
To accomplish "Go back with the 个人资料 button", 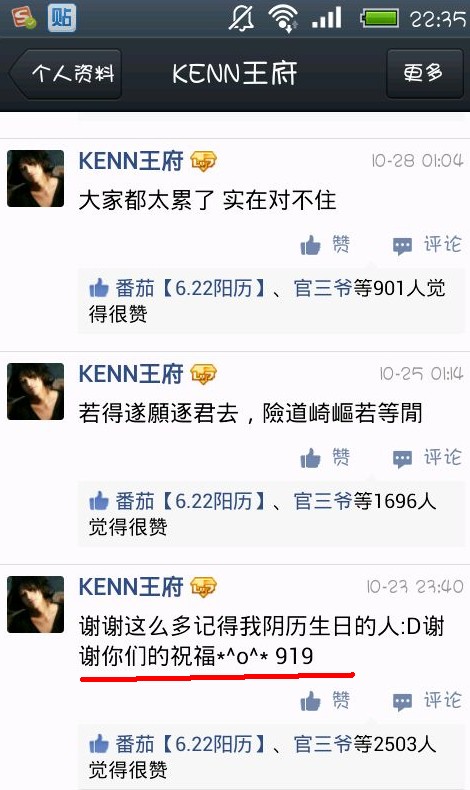I will [65, 74].
